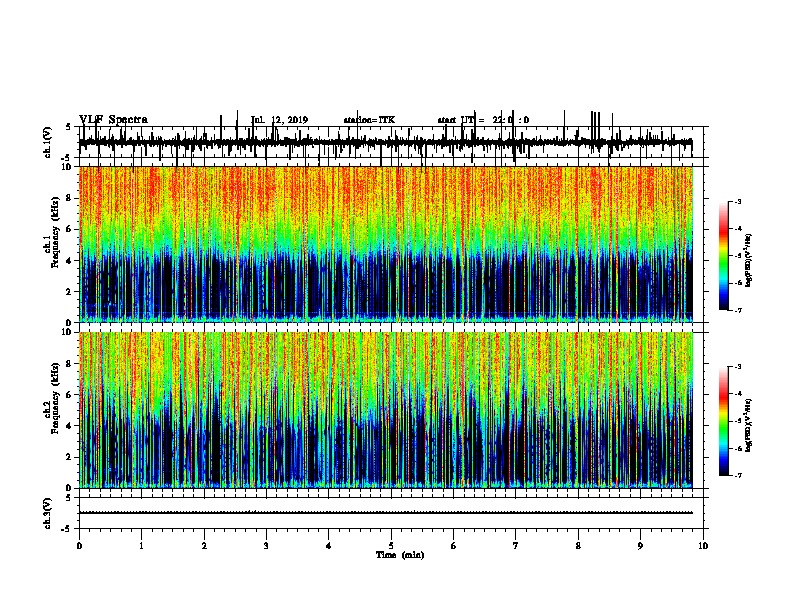792x612 pixels.
Task: Click the "Time (min)" x-axis label
Action: (400, 555)
